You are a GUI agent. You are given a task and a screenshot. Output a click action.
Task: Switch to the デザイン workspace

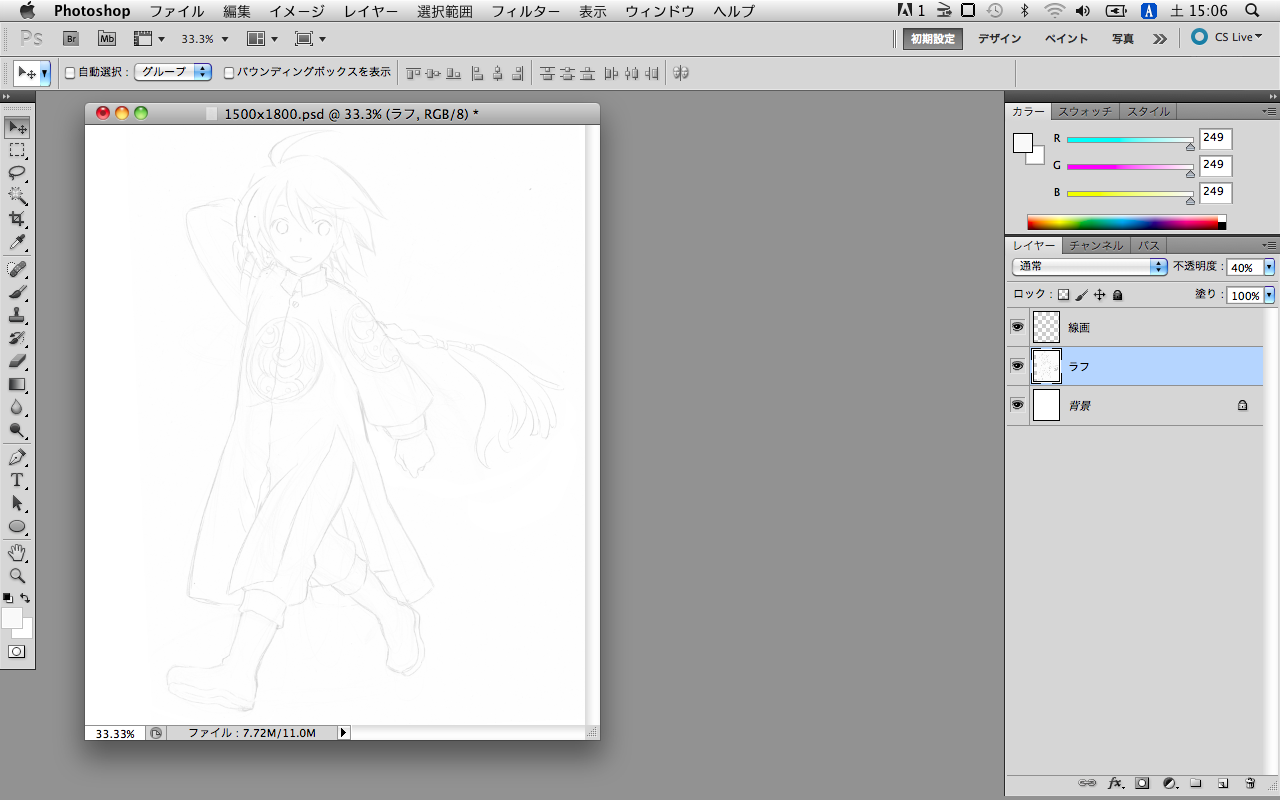click(x=999, y=39)
